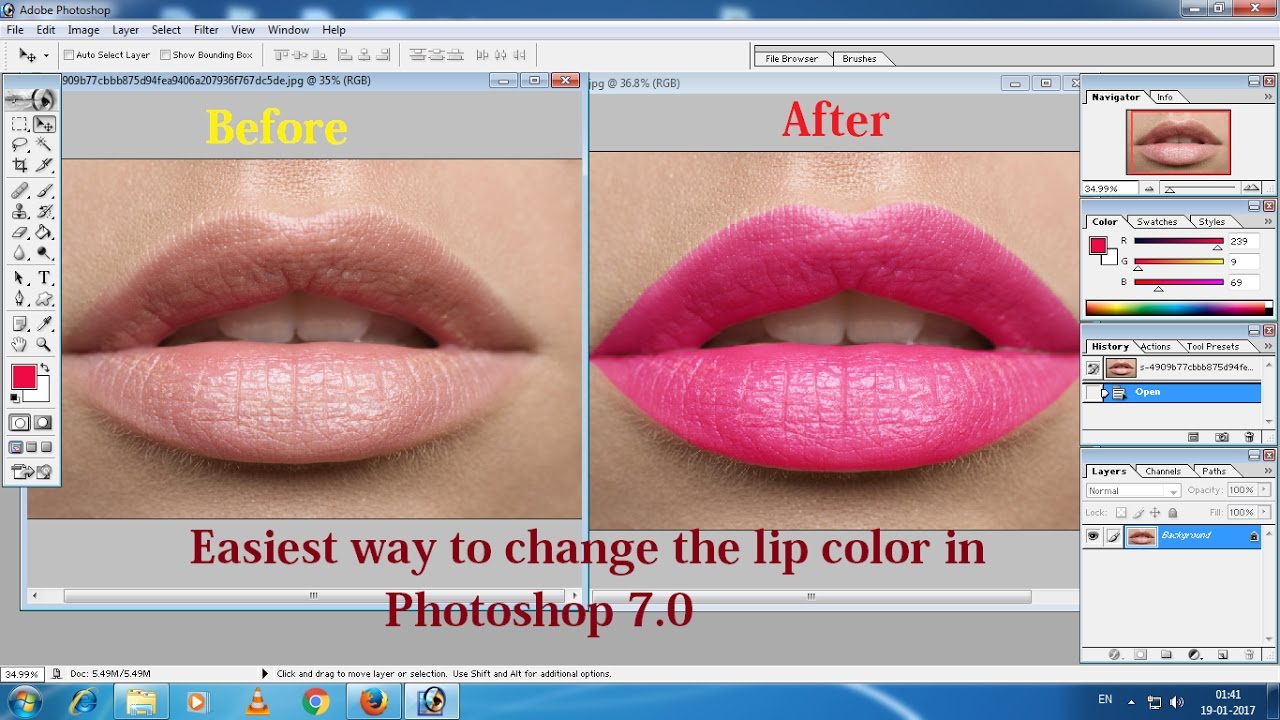1280x720 pixels.
Task: Toggle Background layer visibility eye
Action: coord(1093,536)
